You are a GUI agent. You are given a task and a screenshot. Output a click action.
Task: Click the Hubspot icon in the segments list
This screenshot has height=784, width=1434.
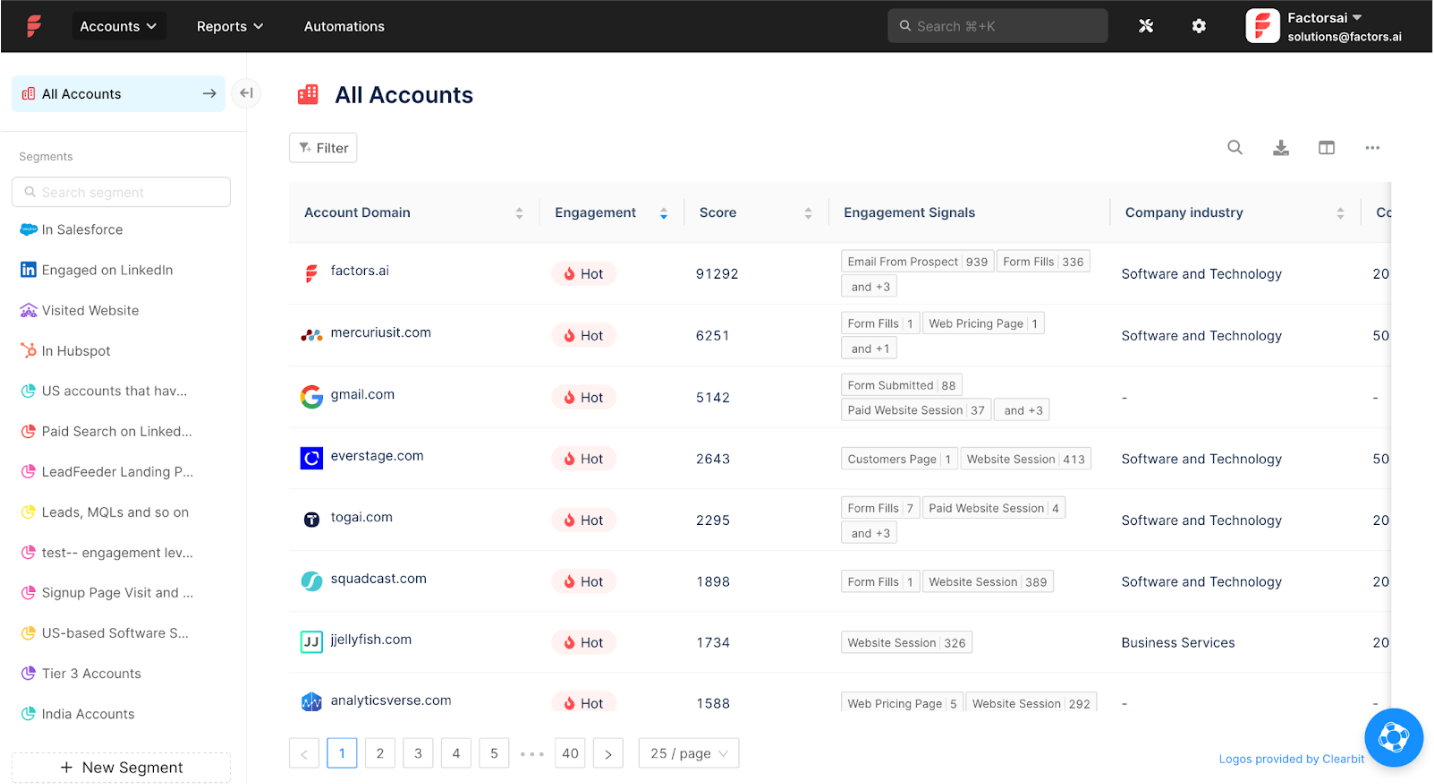coord(27,350)
